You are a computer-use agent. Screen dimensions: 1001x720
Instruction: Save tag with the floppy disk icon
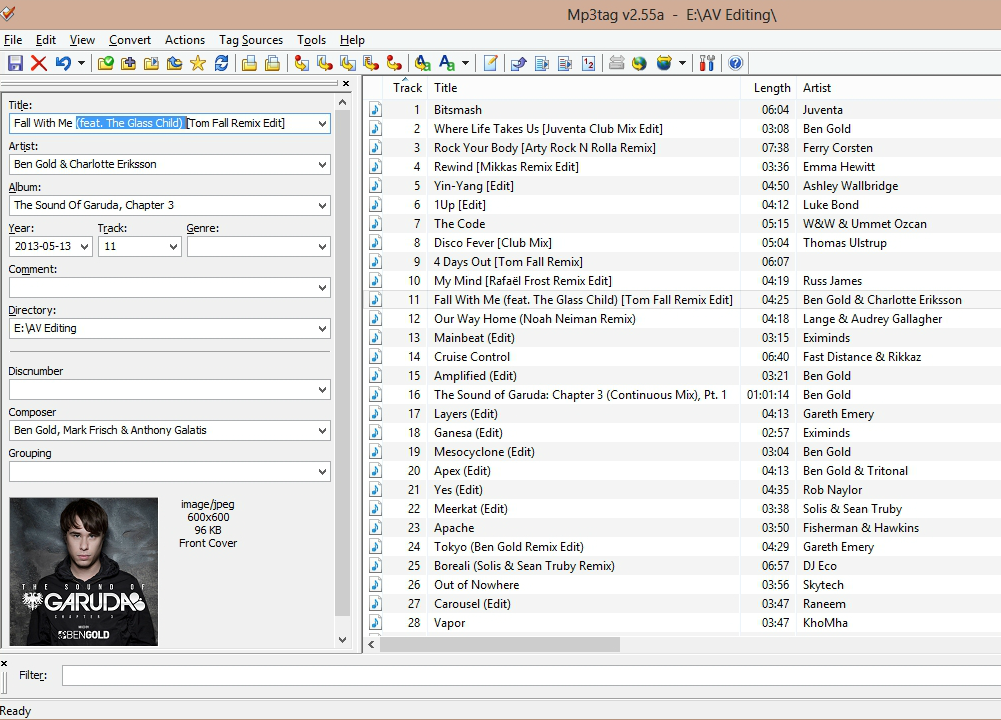coord(15,63)
